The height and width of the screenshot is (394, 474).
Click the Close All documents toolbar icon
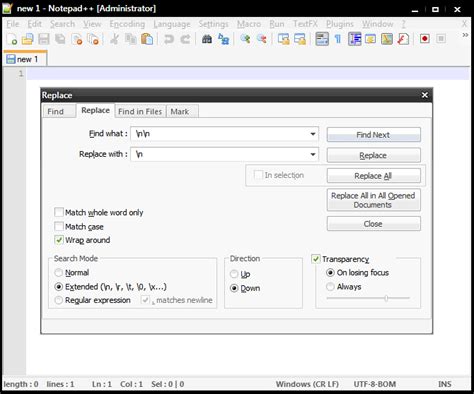[x=93, y=39]
